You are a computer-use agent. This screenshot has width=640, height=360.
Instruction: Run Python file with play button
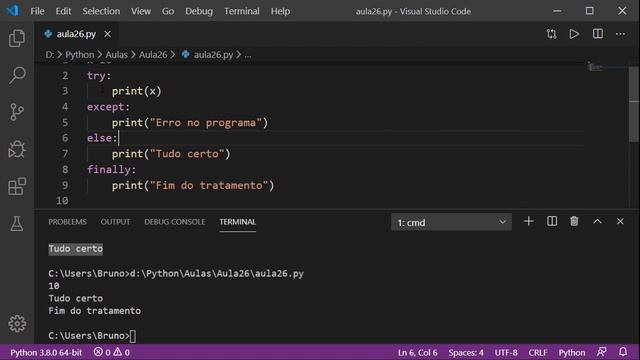pos(574,34)
